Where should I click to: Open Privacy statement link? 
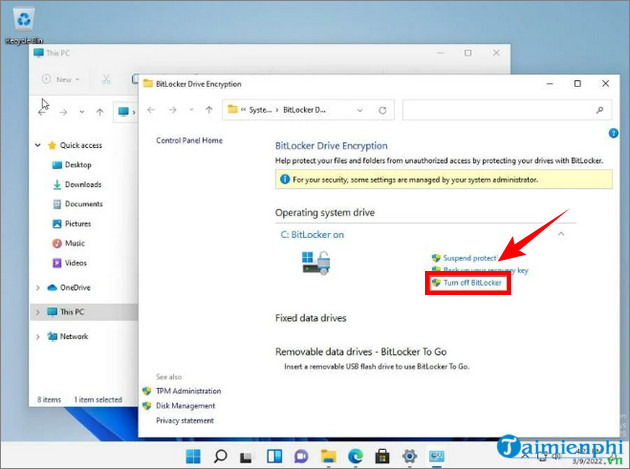(185, 420)
